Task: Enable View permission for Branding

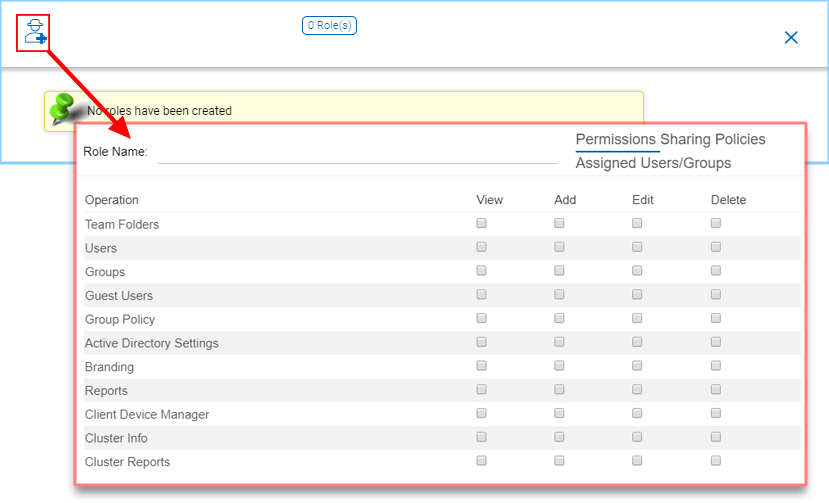Action: pyautogui.click(x=481, y=365)
